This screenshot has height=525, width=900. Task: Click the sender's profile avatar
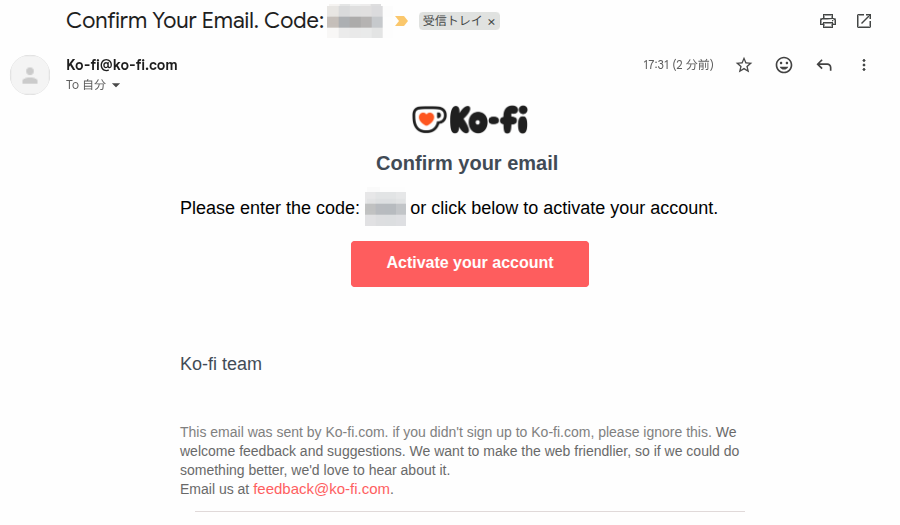click(x=30, y=75)
